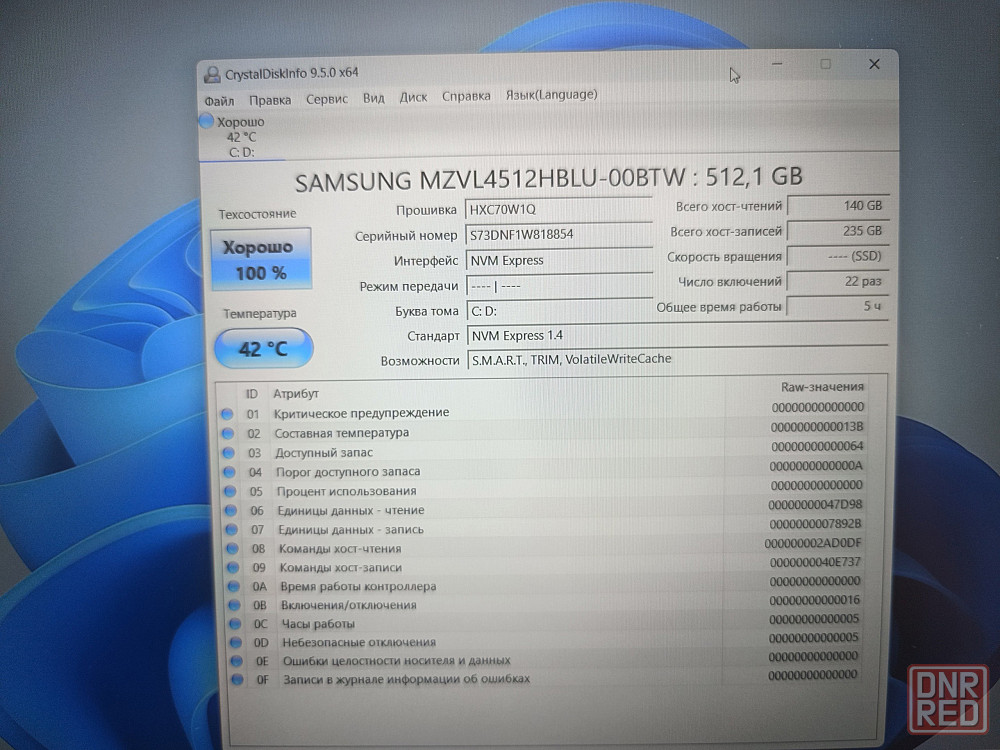The height and width of the screenshot is (750, 1000).
Task: Select the Единицы данных - запись attribute text
Action: point(351,529)
